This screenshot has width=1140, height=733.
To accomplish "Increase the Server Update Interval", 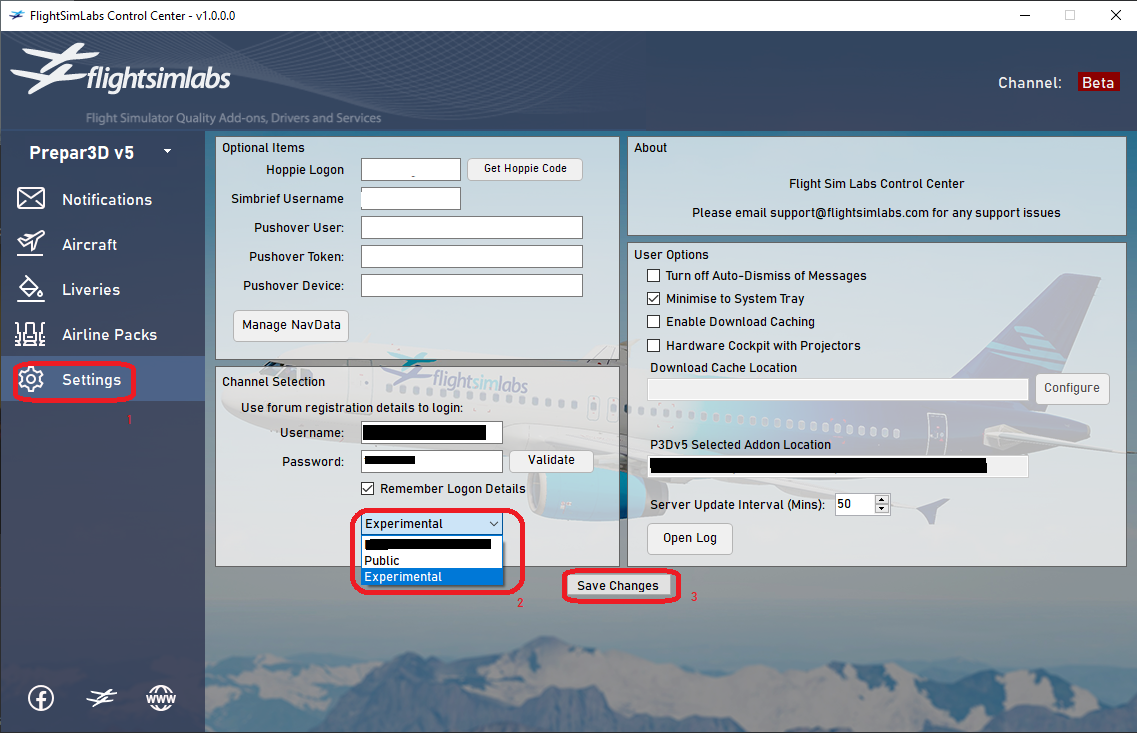I will click(x=882, y=500).
